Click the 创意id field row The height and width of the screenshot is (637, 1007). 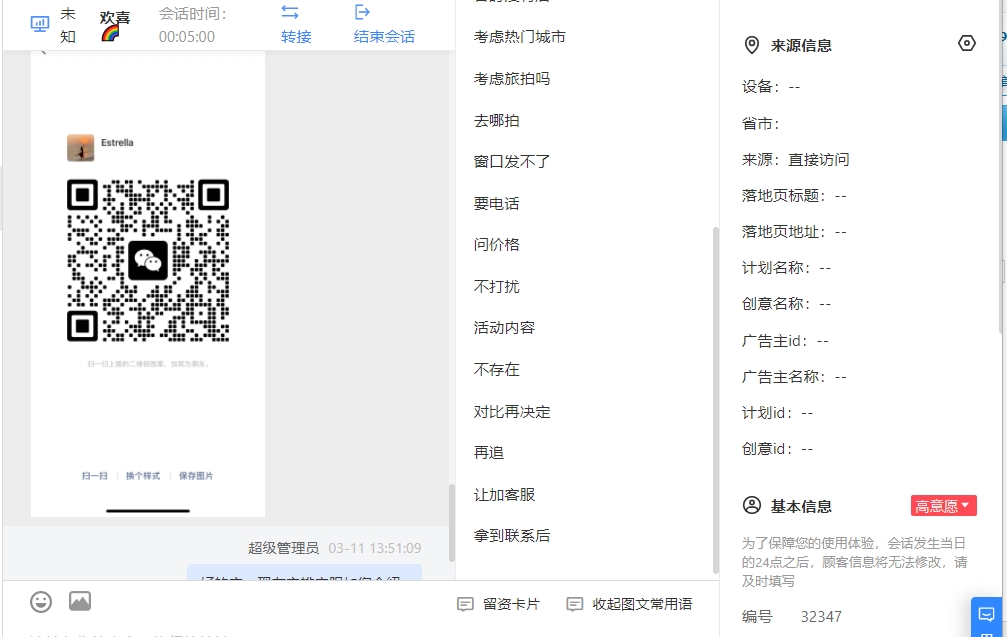(x=777, y=449)
